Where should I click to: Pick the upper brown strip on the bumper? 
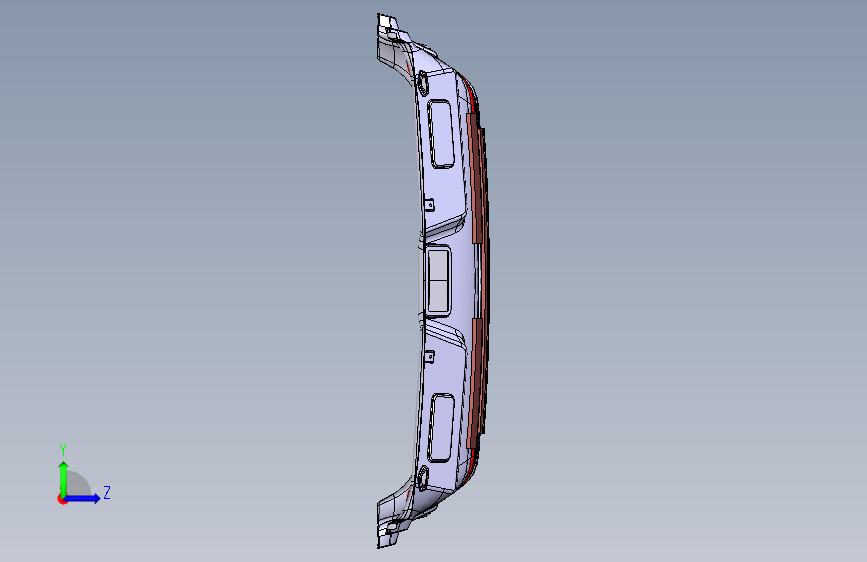tap(477, 178)
